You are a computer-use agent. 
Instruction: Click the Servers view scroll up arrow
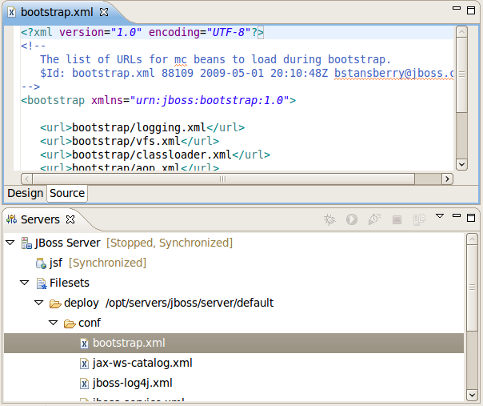pyautogui.click(x=472, y=239)
